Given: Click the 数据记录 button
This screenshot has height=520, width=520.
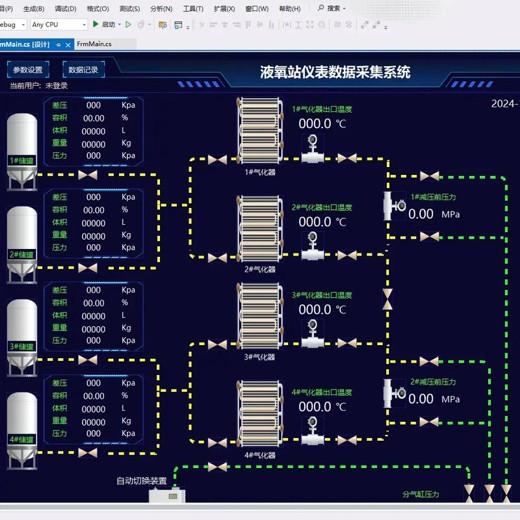Looking at the screenshot, I should (83, 69).
